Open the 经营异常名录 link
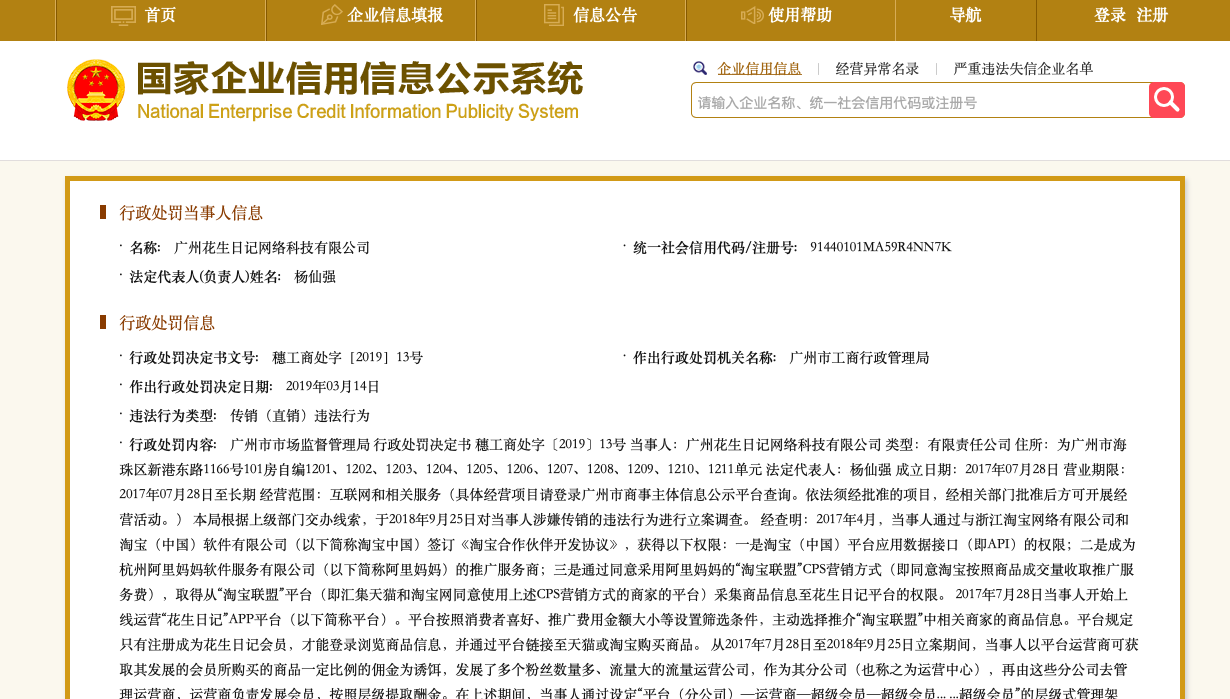This screenshot has height=699, width=1230. [877, 68]
